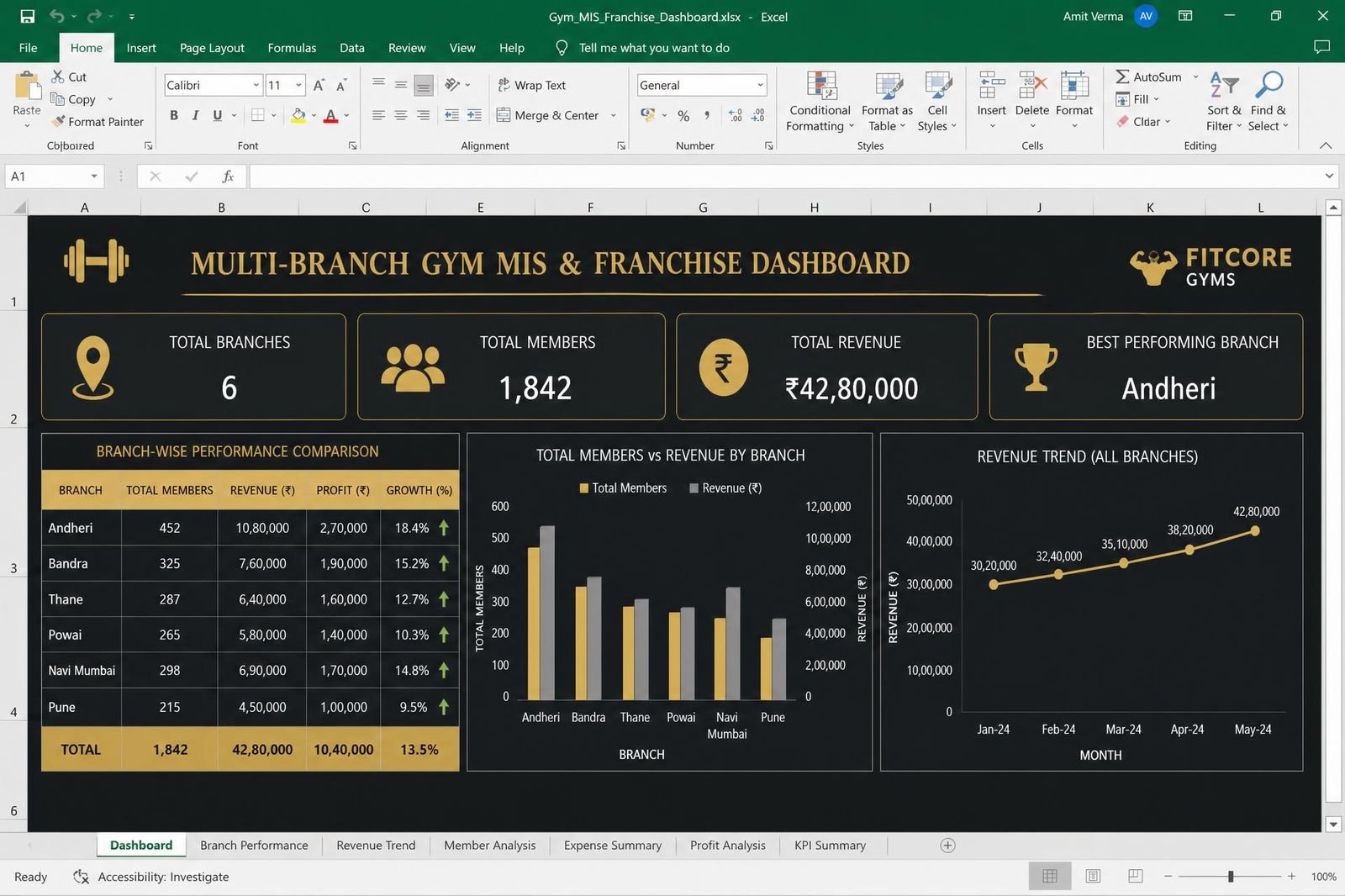The height and width of the screenshot is (896, 1345).
Task: Switch to KPI Summary sheet tab
Action: point(830,845)
